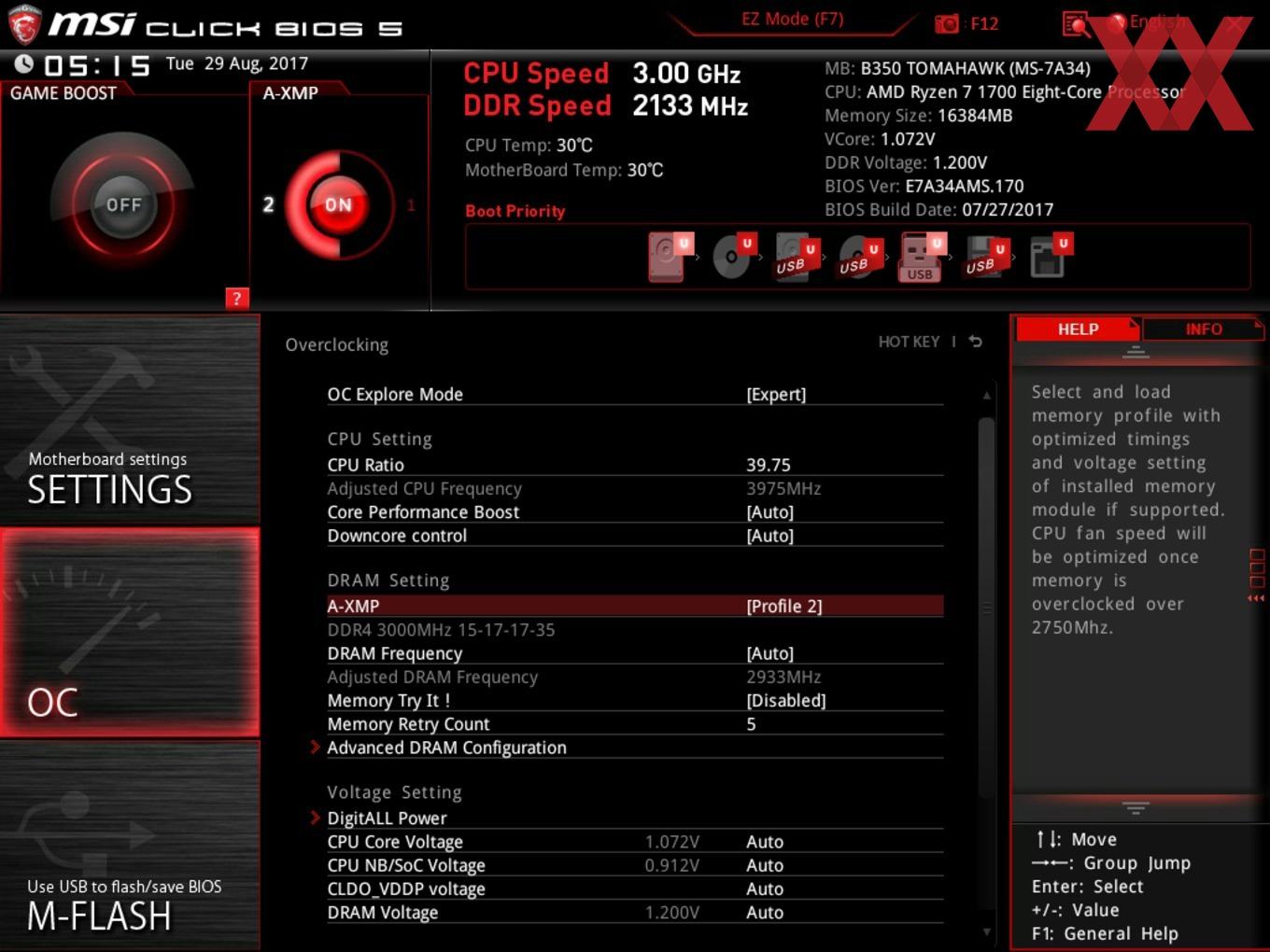Click the overclocking list scrollbar thumb

click(x=986, y=607)
